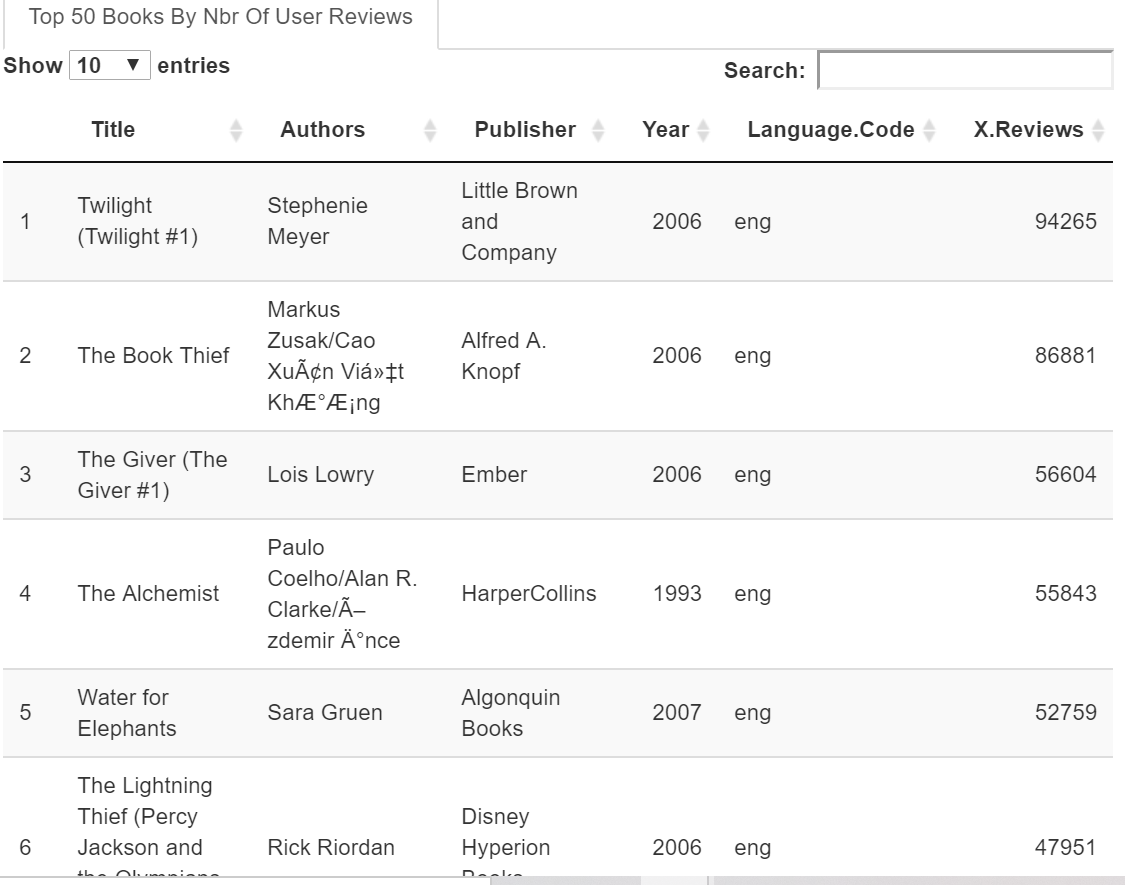Image resolution: width=1125 pixels, height=885 pixels.
Task: Click the Title column header text
Action: 113,130
